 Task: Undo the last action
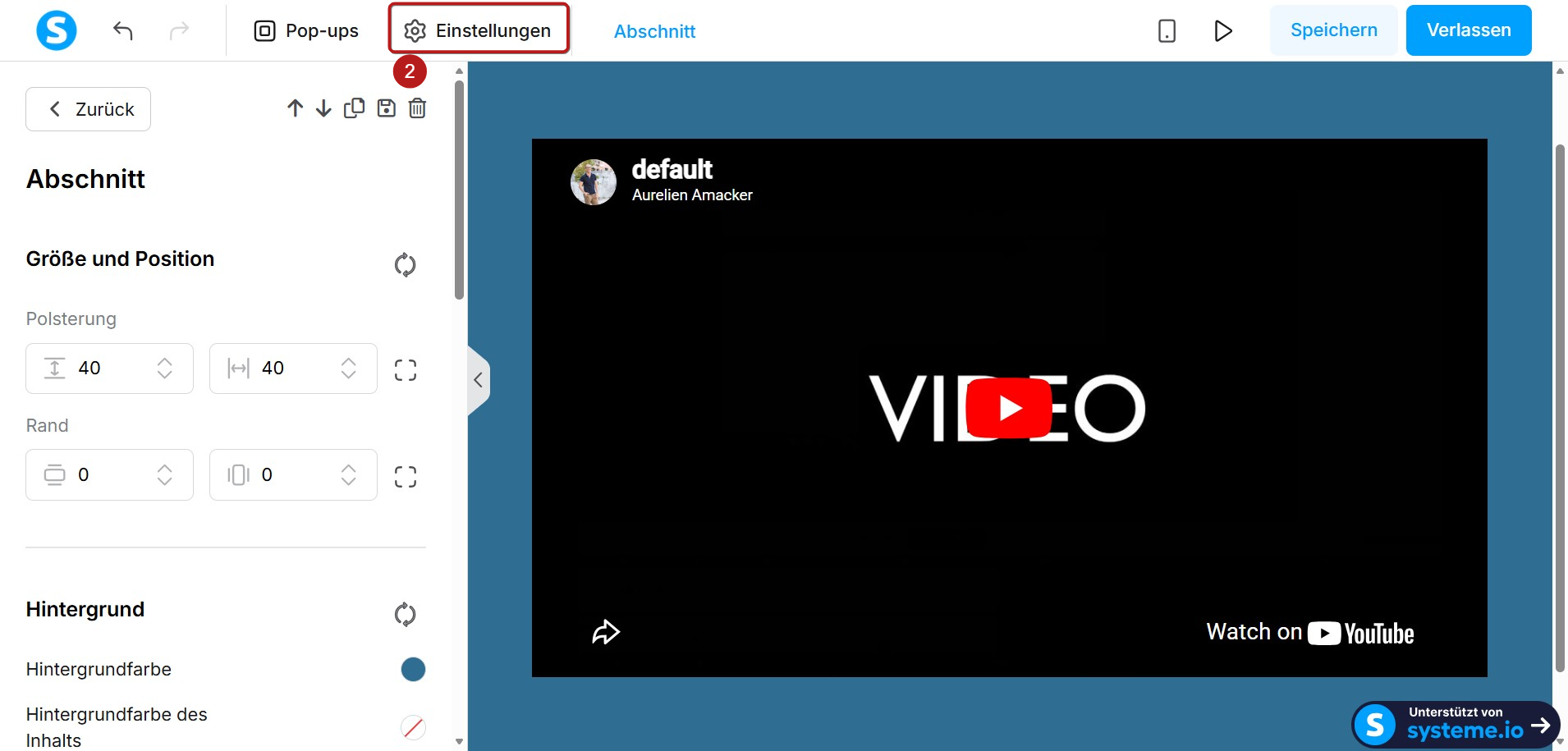pos(123,31)
